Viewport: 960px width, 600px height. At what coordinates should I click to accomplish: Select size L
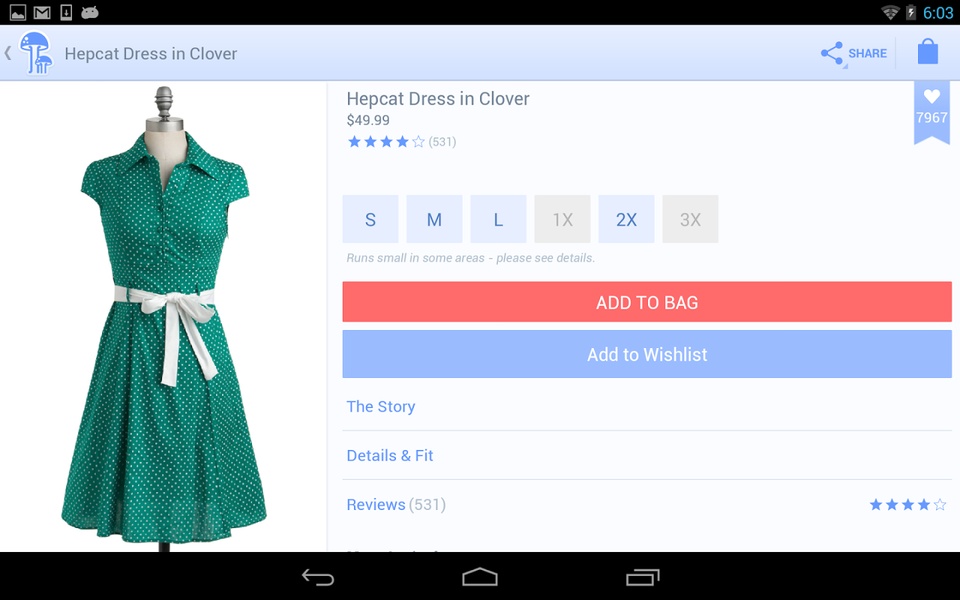tap(498, 219)
